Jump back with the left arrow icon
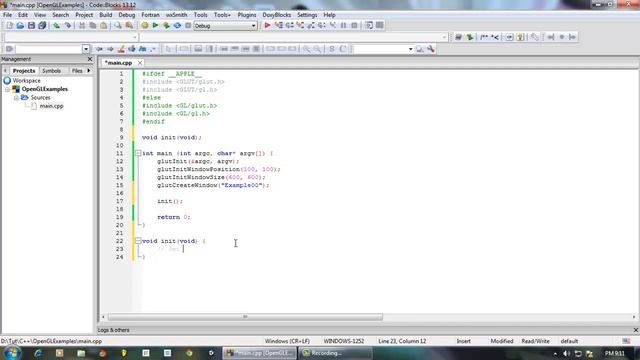This screenshot has height=360, width=640. [x=99, y=49]
